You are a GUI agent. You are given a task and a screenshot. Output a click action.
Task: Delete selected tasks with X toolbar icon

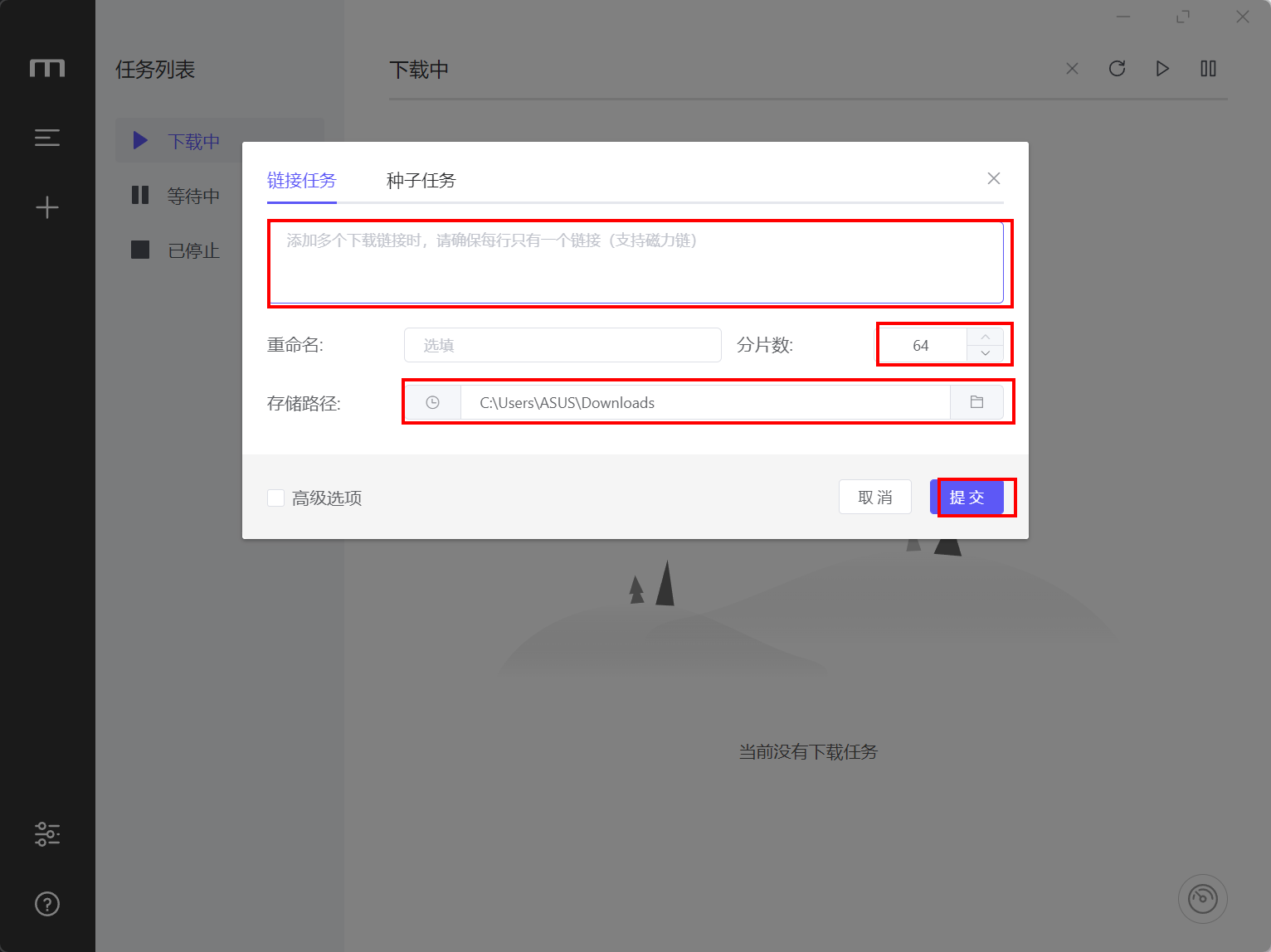[1073, 69]
